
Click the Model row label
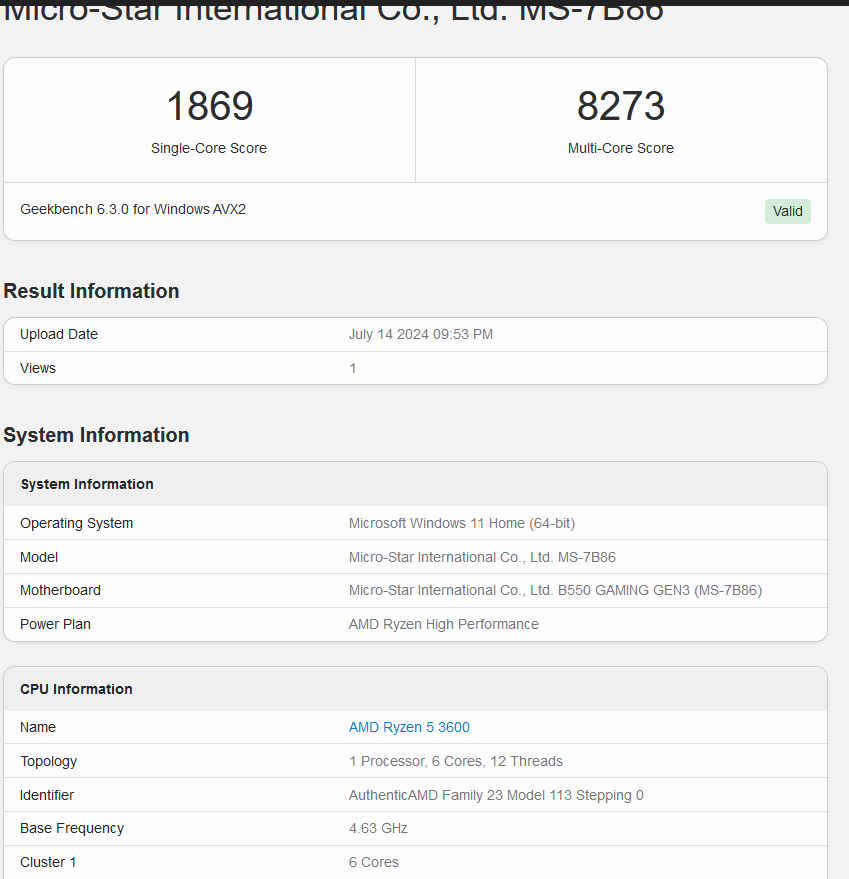click(x=39, y=557)
